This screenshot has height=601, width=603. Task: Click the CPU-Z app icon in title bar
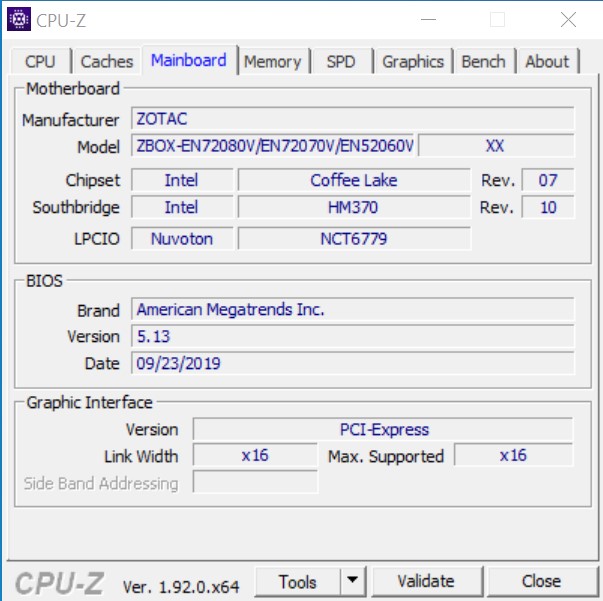click(x=19, y=19)
